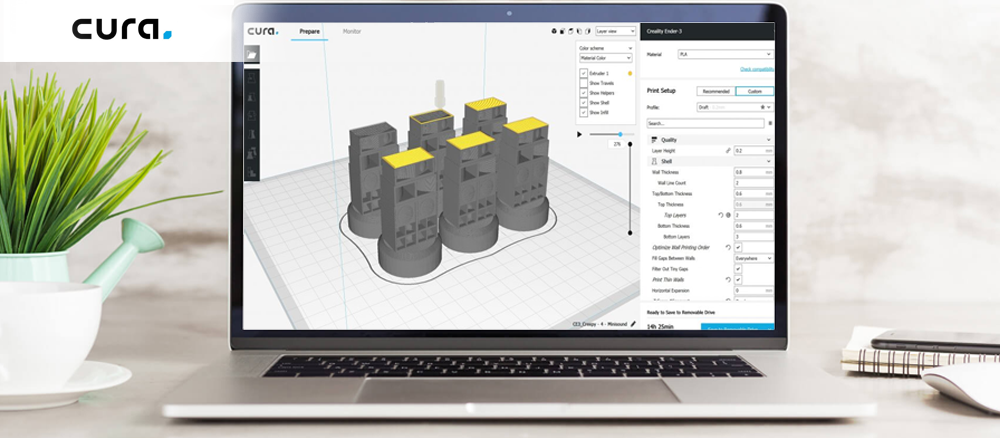This screenshot has height=438, width=1000.
Task: Uncheck Optimize Wall Printing Order
Action: tap(738, 247)
